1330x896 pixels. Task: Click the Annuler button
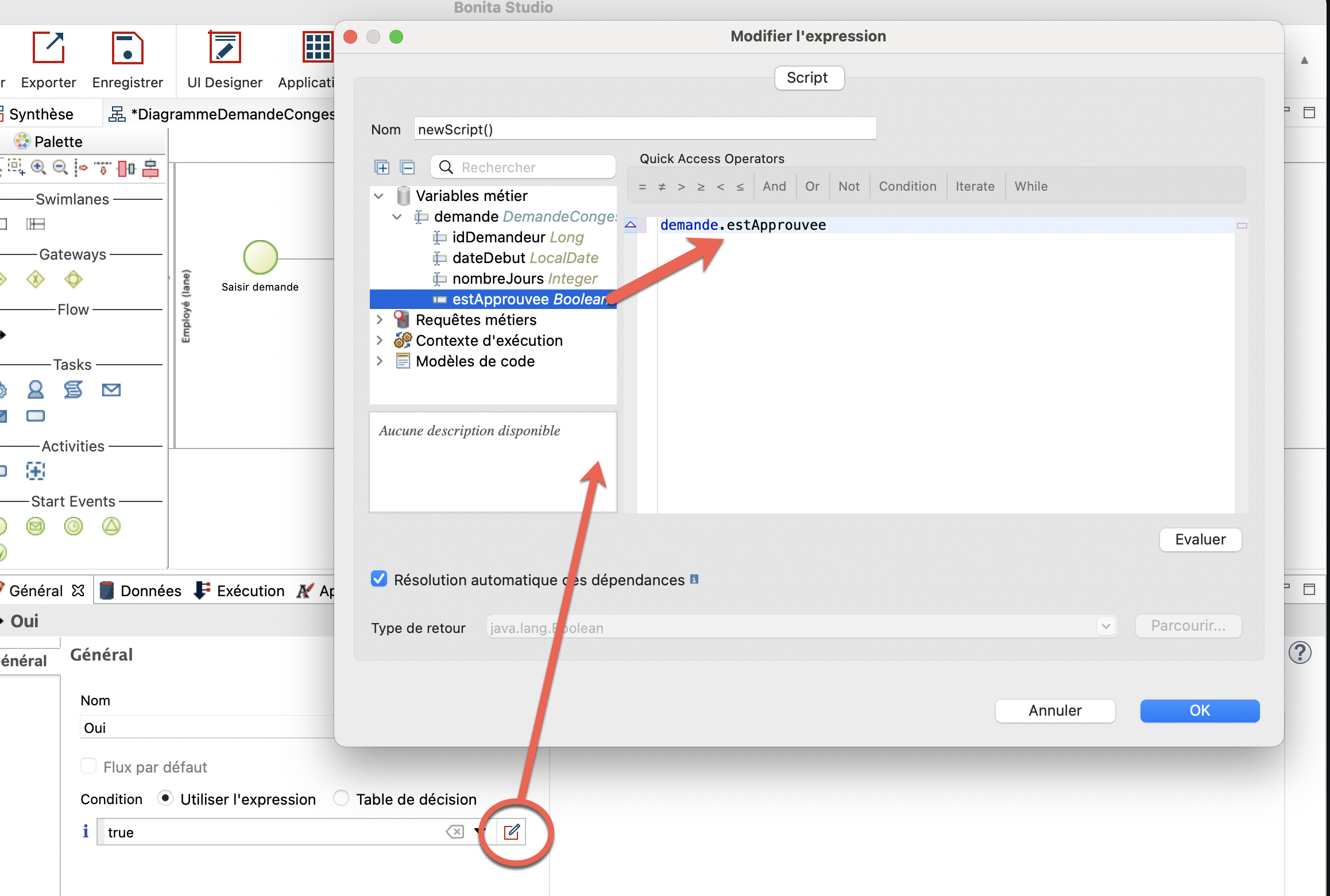[x=1055, y=710]
